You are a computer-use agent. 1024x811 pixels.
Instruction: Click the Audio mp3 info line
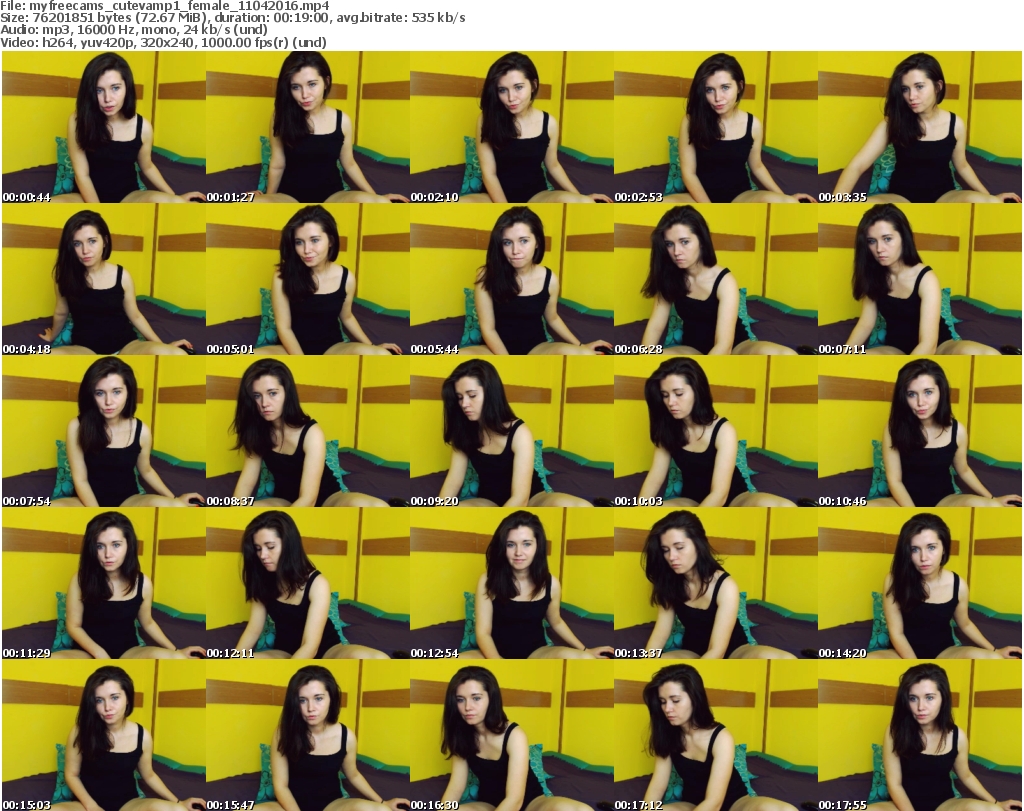coord(135,31)
